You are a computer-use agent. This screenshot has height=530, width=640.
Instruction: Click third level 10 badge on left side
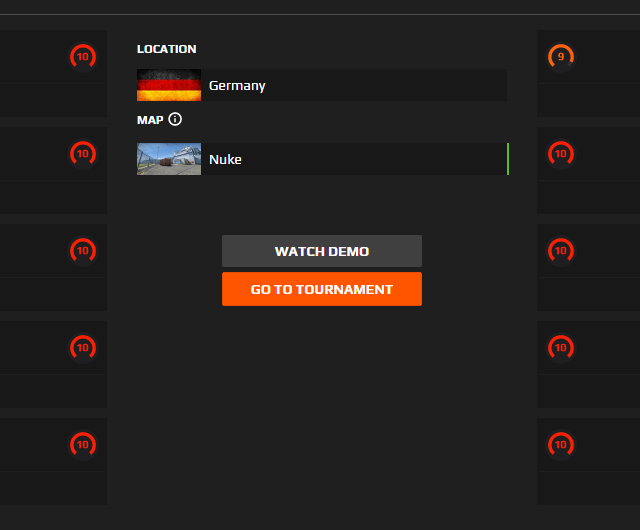tap(83, 250)
